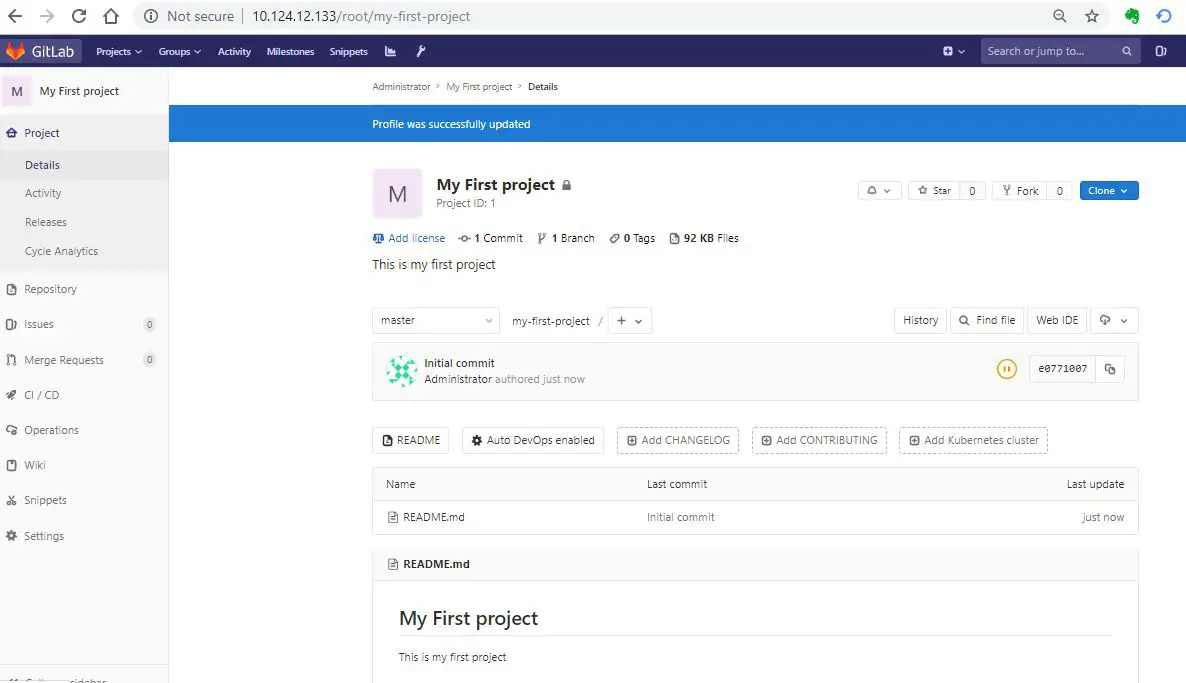Open the notification bell control

879,190
